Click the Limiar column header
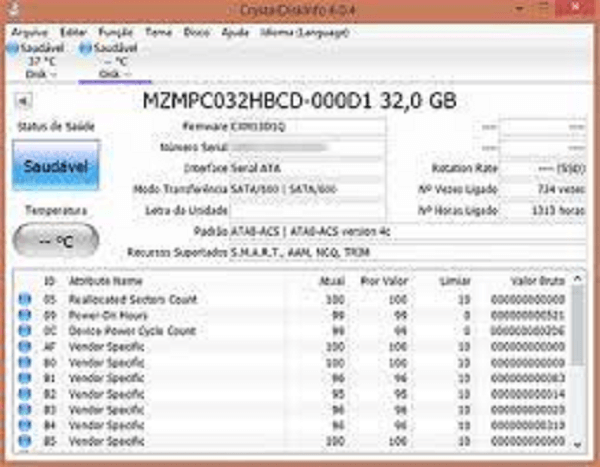 pos(455,281)
